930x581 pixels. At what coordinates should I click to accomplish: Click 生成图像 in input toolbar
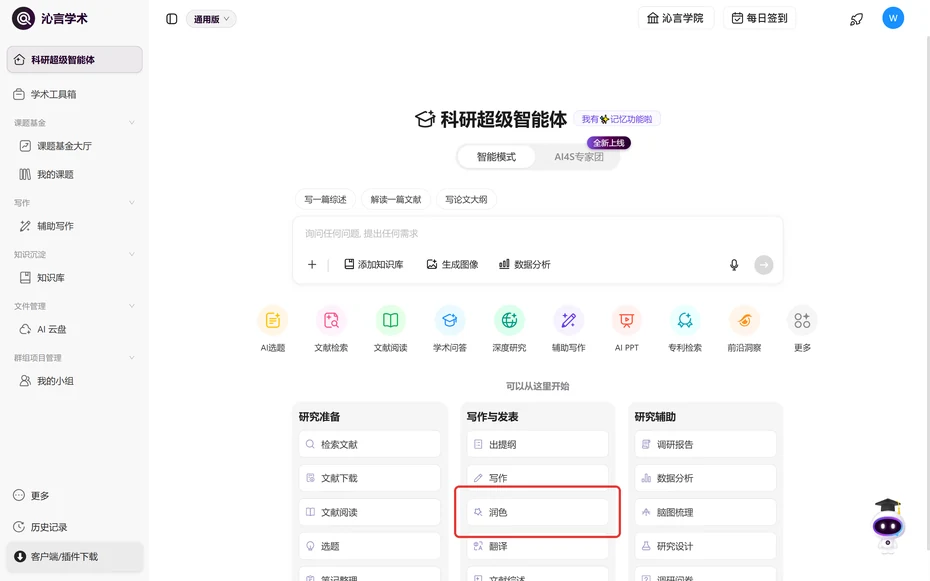pyautogui.click(x=452, y=264)
